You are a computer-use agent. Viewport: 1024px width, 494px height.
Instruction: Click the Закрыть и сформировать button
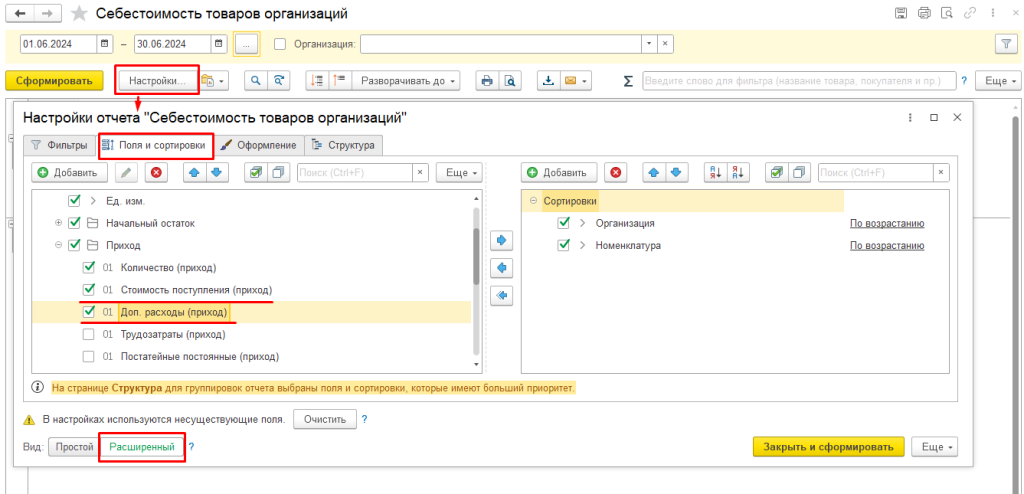pos(828,447)
